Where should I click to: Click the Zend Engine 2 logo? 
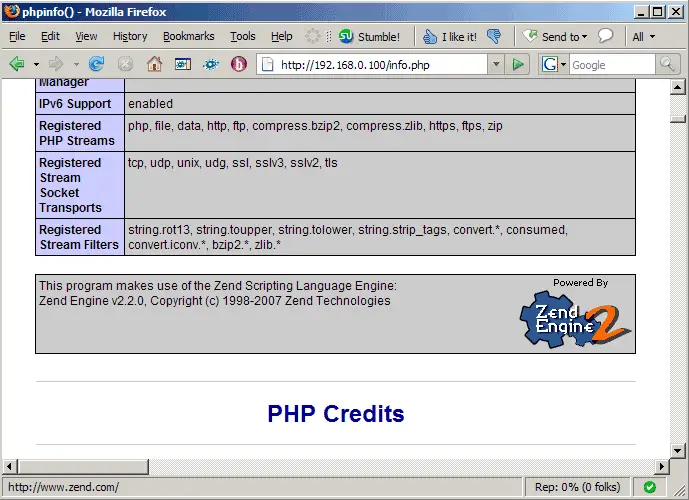pyautogui.click(x=575, y=320)
